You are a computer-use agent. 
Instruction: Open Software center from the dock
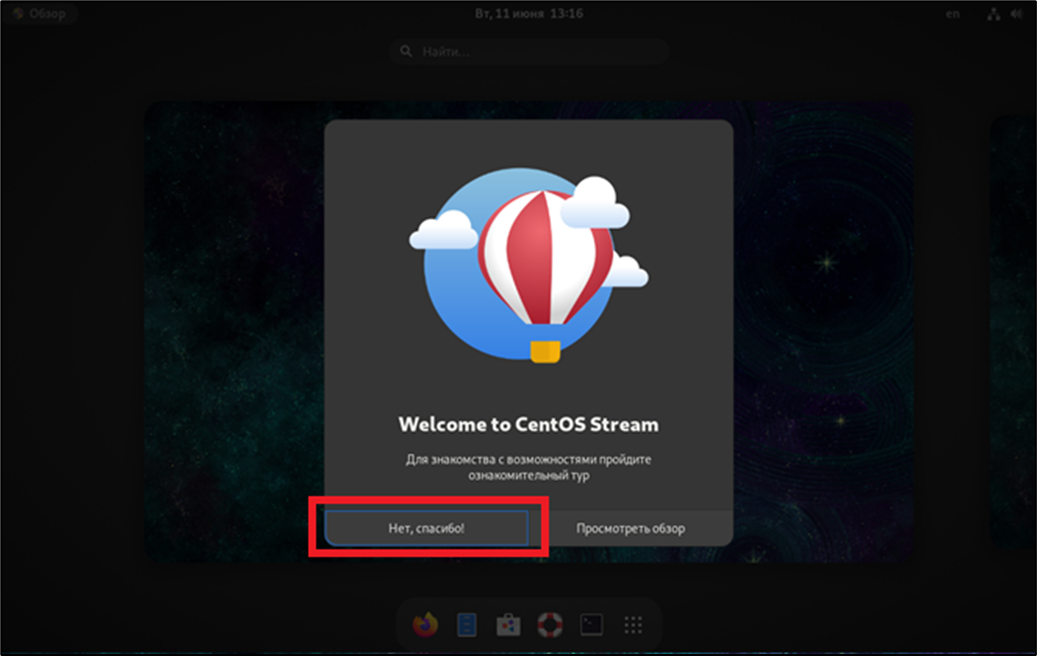click(x=509, y=624)
